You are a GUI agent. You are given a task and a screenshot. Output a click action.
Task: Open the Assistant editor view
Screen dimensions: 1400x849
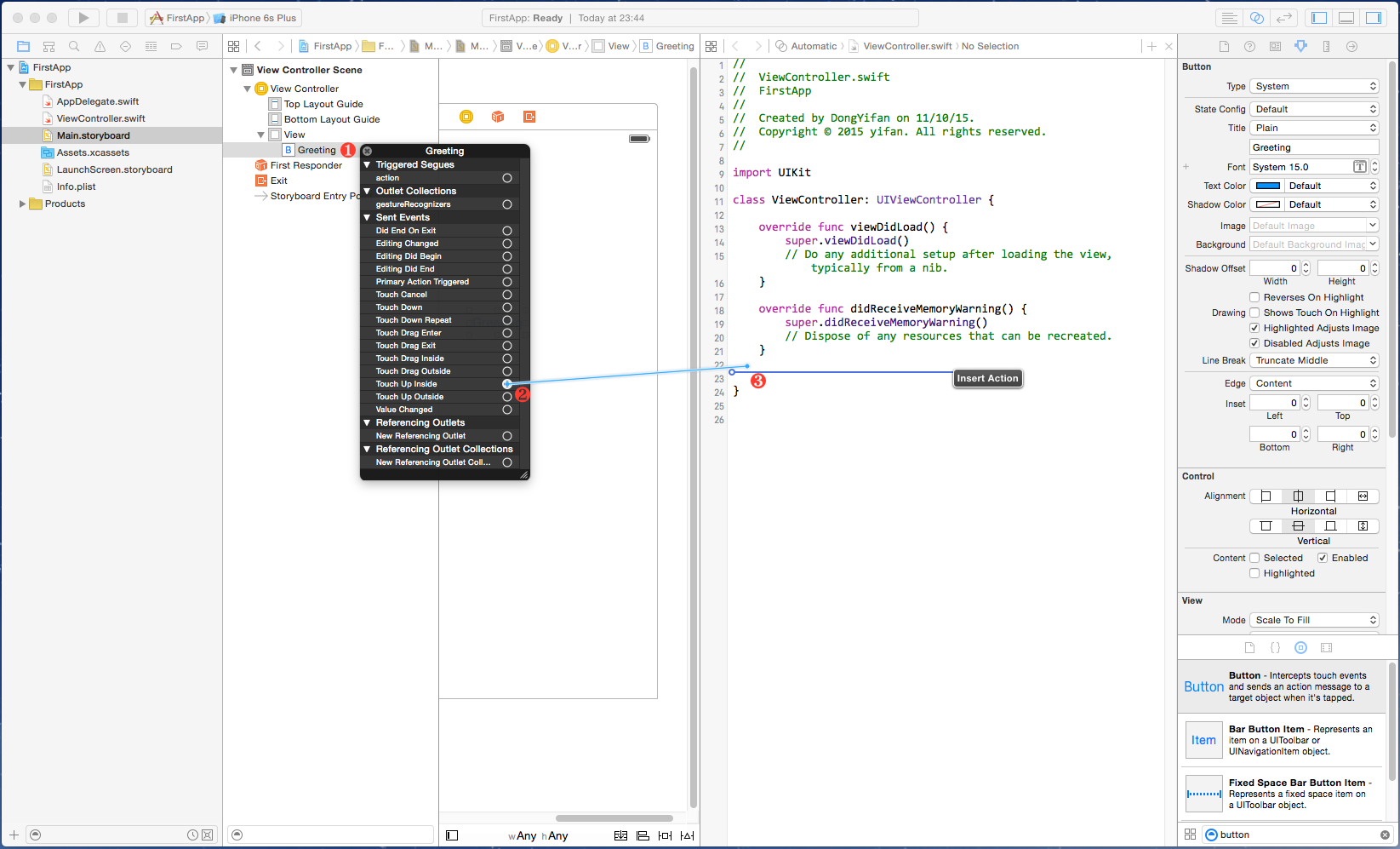[x=1256, y=18]
